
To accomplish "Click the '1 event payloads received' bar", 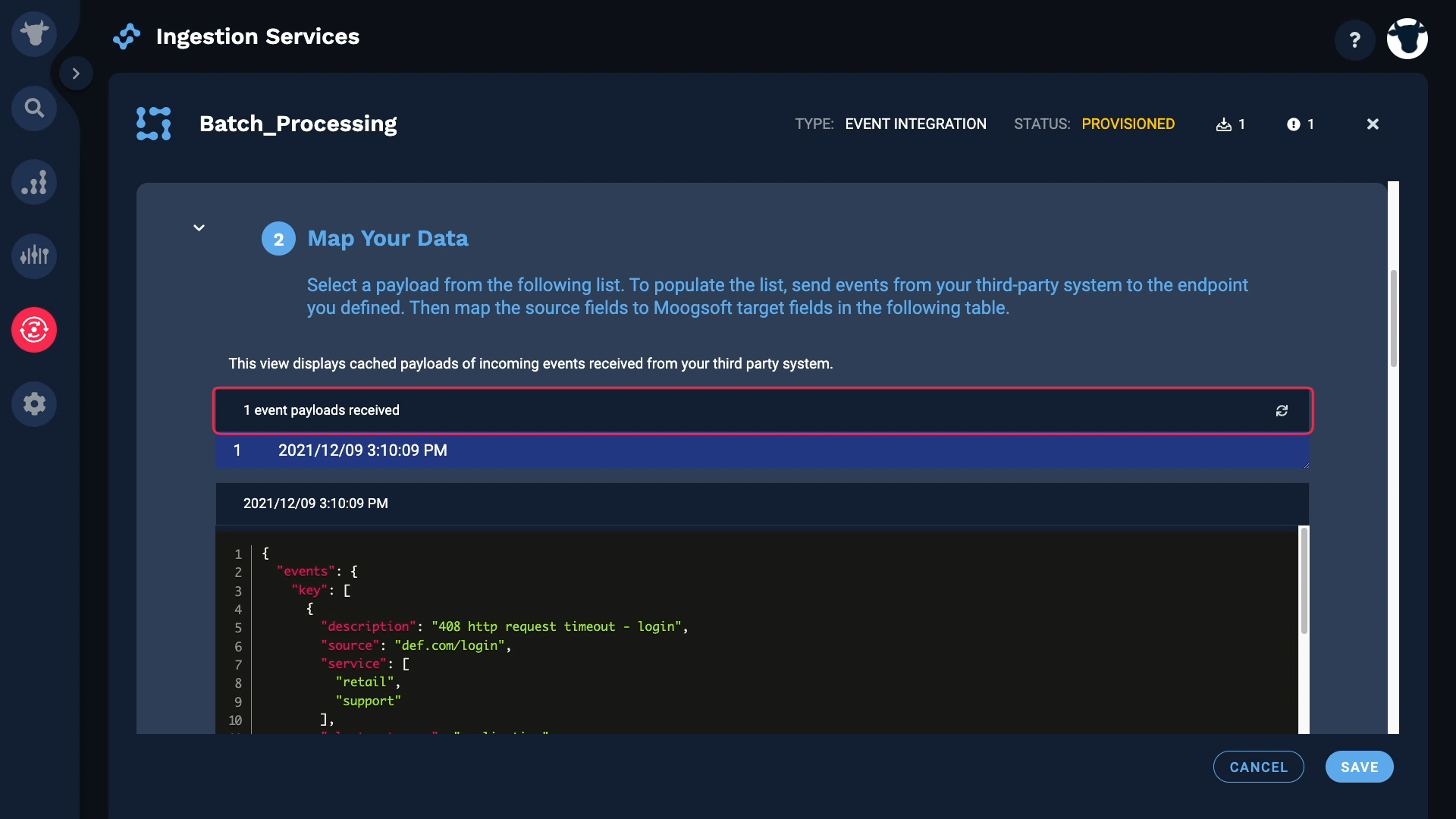I will pos(762,410).
